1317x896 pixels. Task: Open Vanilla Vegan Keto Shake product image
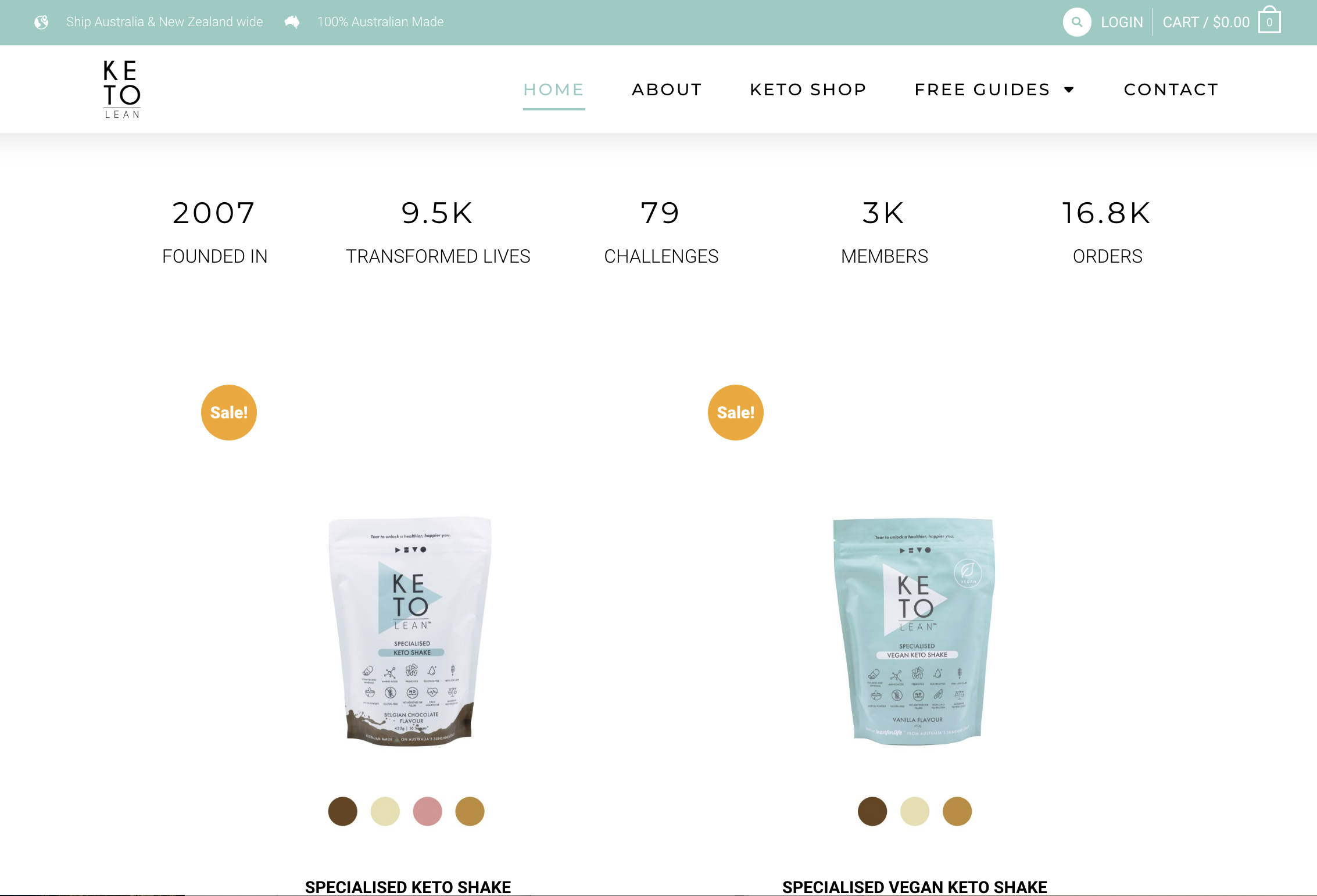914,631
